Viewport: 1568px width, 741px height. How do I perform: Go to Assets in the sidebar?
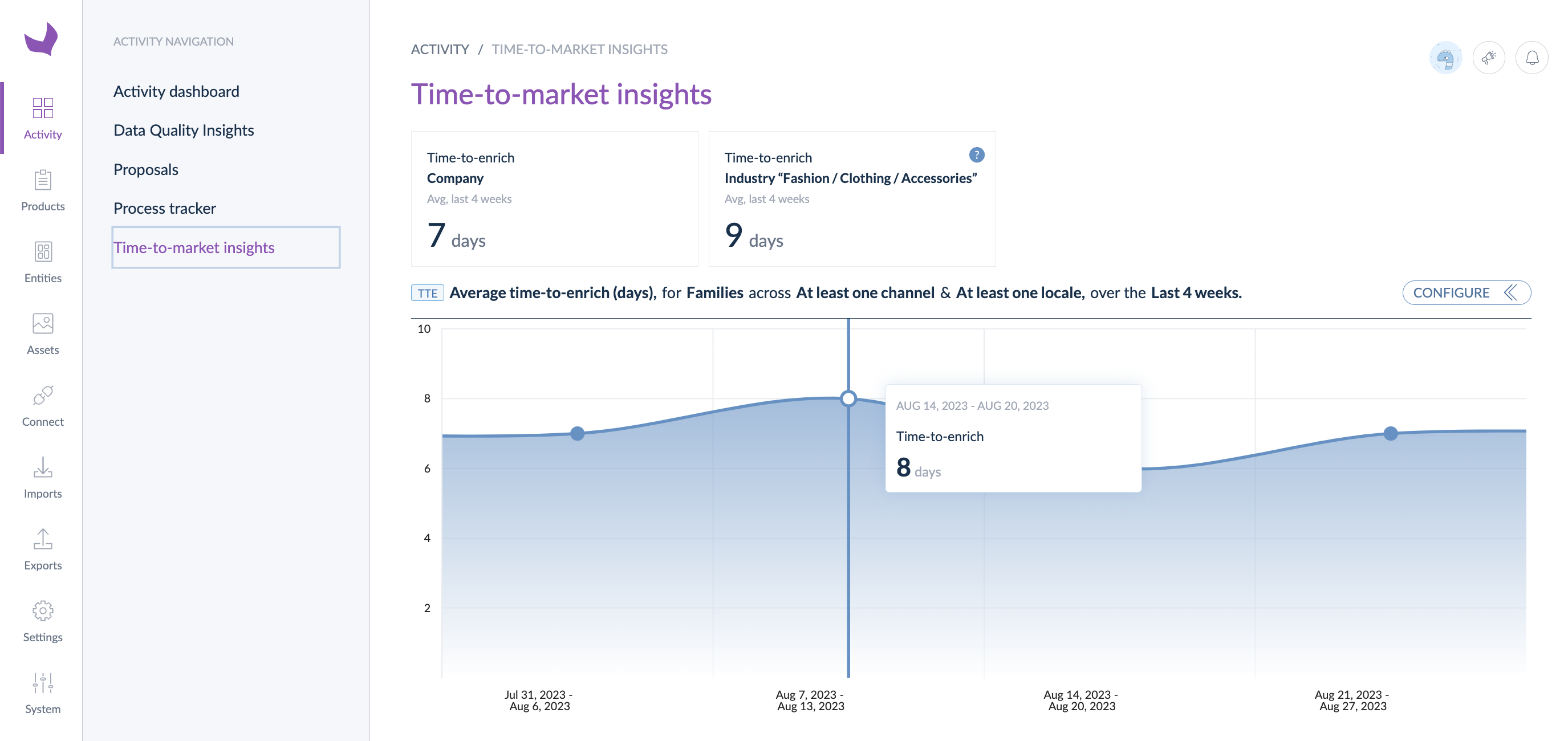click(43, 334)
